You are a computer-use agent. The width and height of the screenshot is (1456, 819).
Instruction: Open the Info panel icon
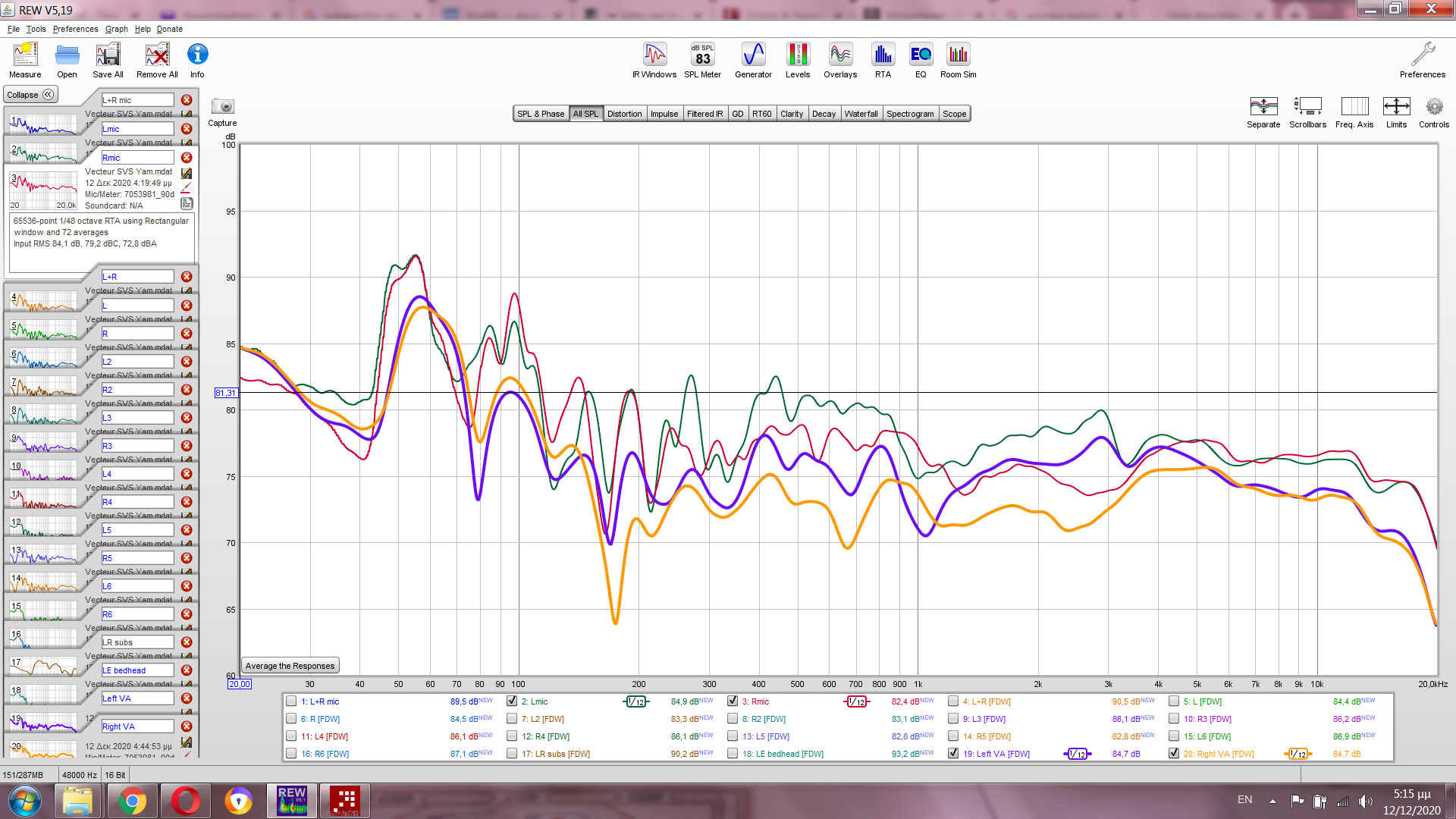pyautogui.click(x=197, y=60)
